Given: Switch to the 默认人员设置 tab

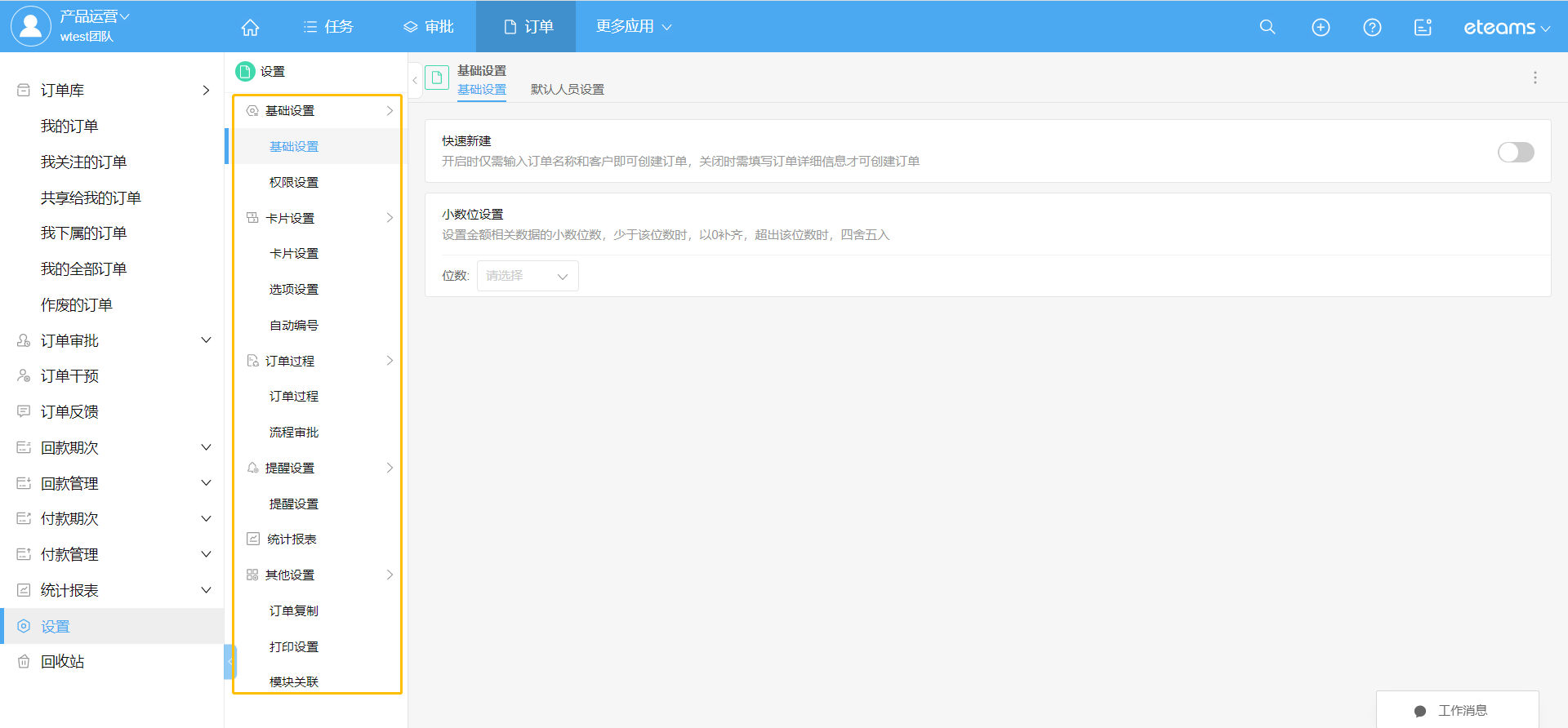Looking at the screenshot, I should [x=567, y=90].
